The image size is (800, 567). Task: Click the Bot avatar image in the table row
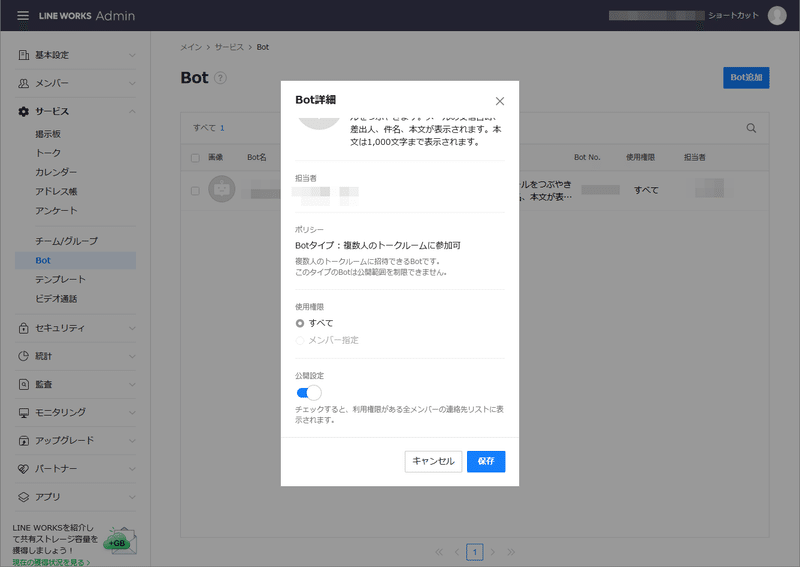221,189
